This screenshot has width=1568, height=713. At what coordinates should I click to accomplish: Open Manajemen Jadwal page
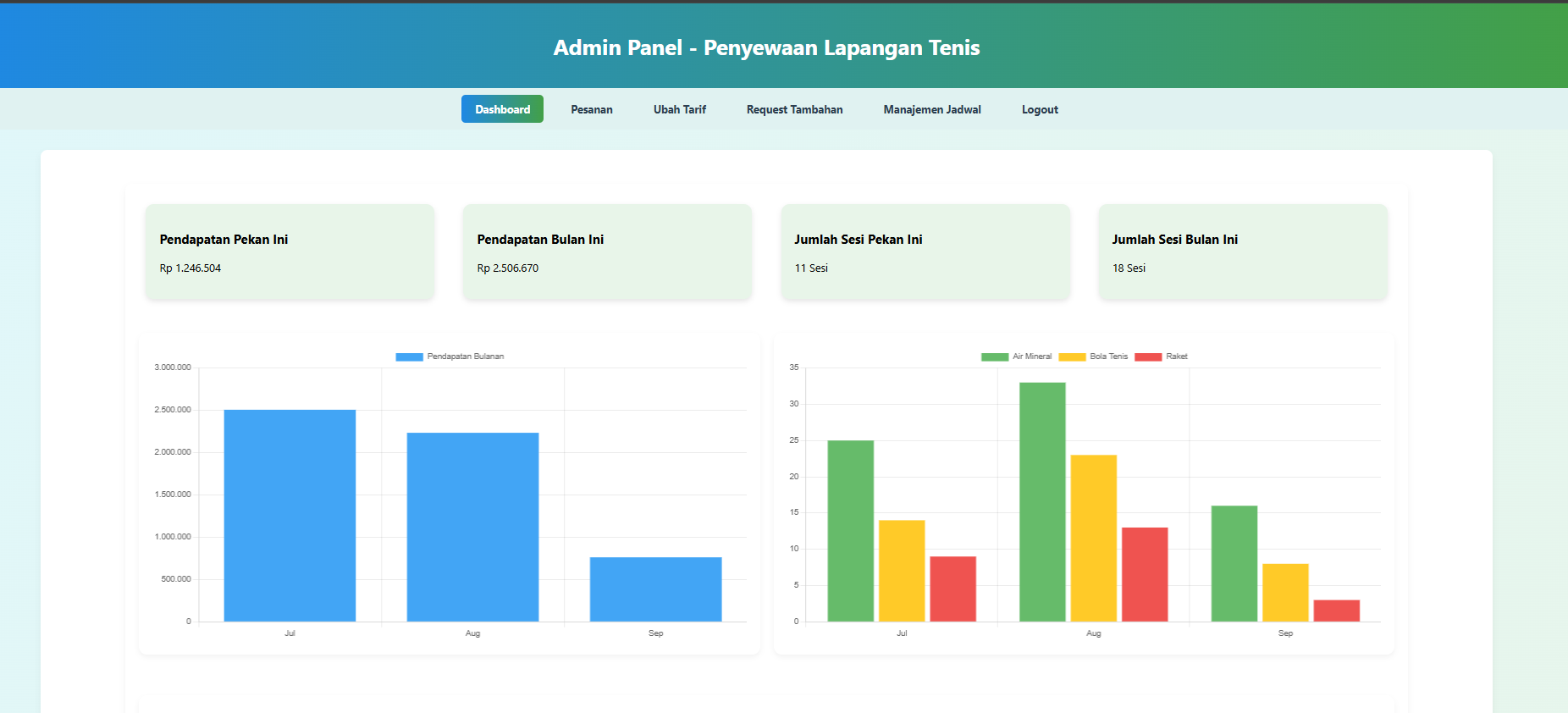click(x=931, y=109)
